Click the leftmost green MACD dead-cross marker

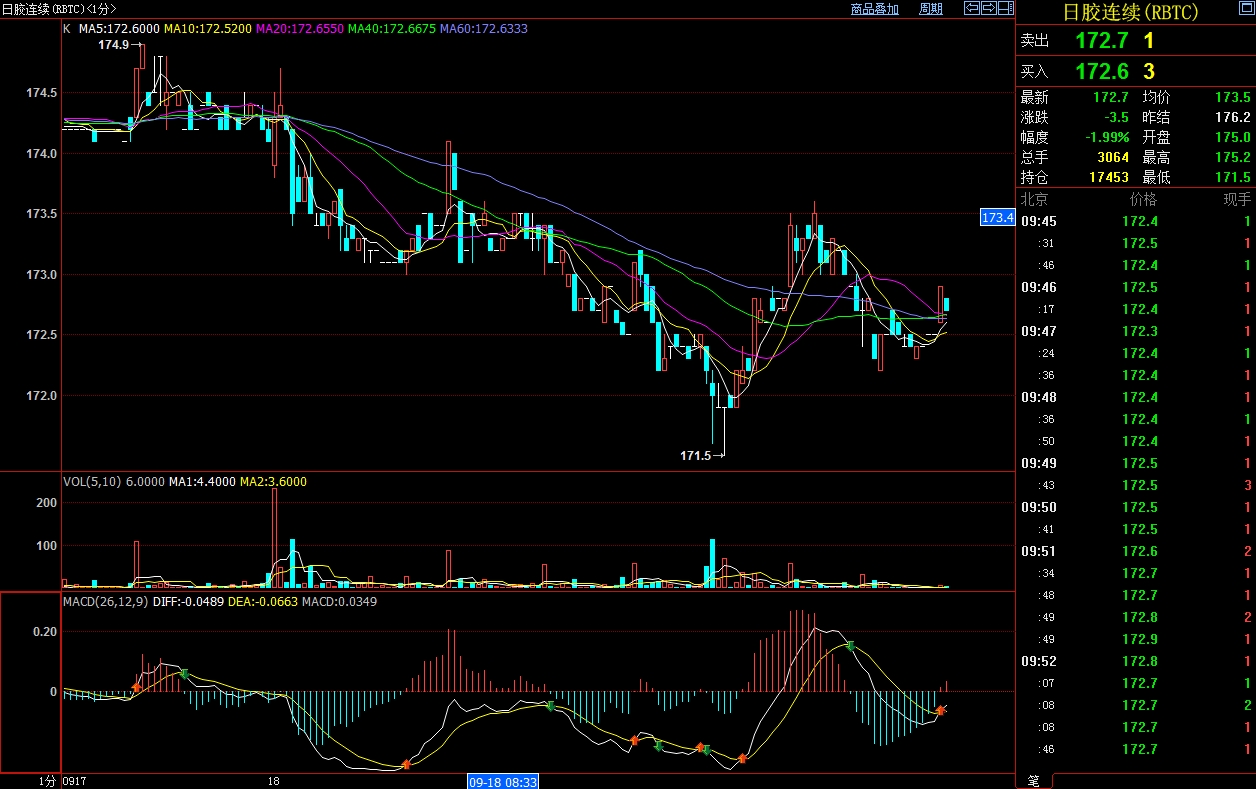point(184,674)
